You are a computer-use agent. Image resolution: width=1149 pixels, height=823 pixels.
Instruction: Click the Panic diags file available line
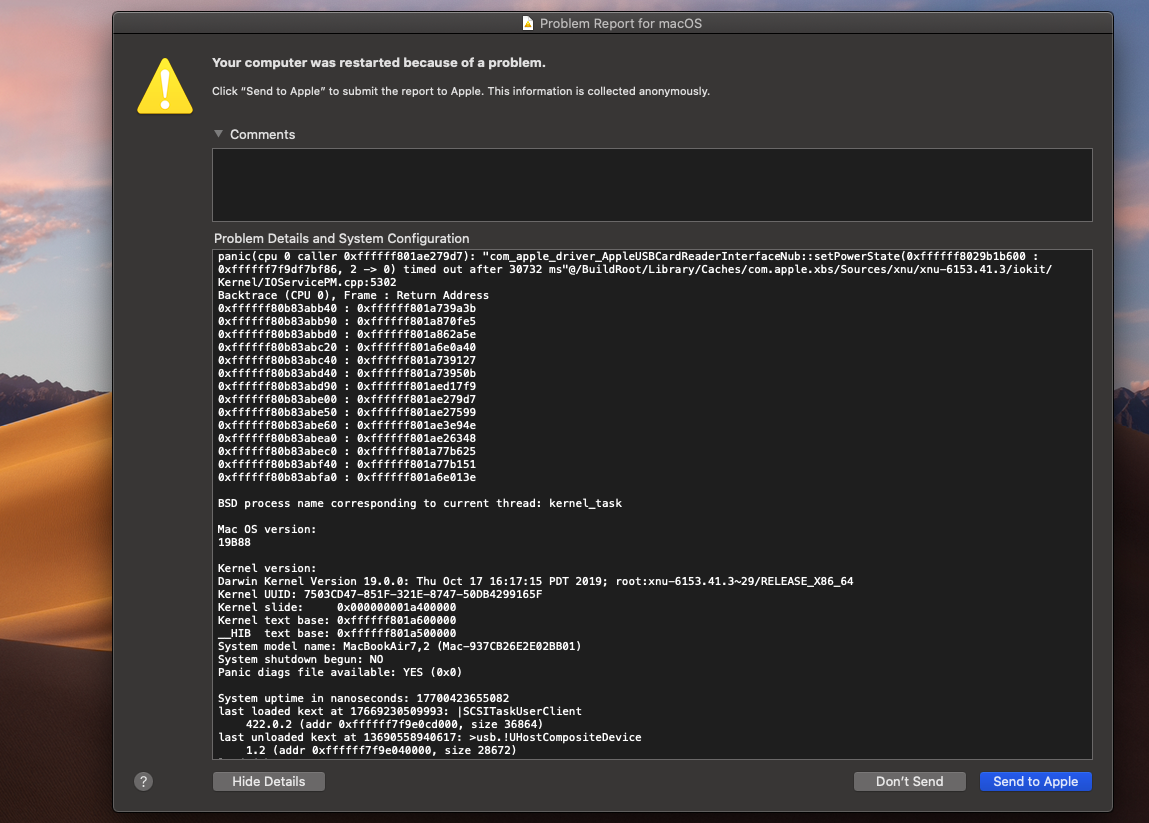340,672
